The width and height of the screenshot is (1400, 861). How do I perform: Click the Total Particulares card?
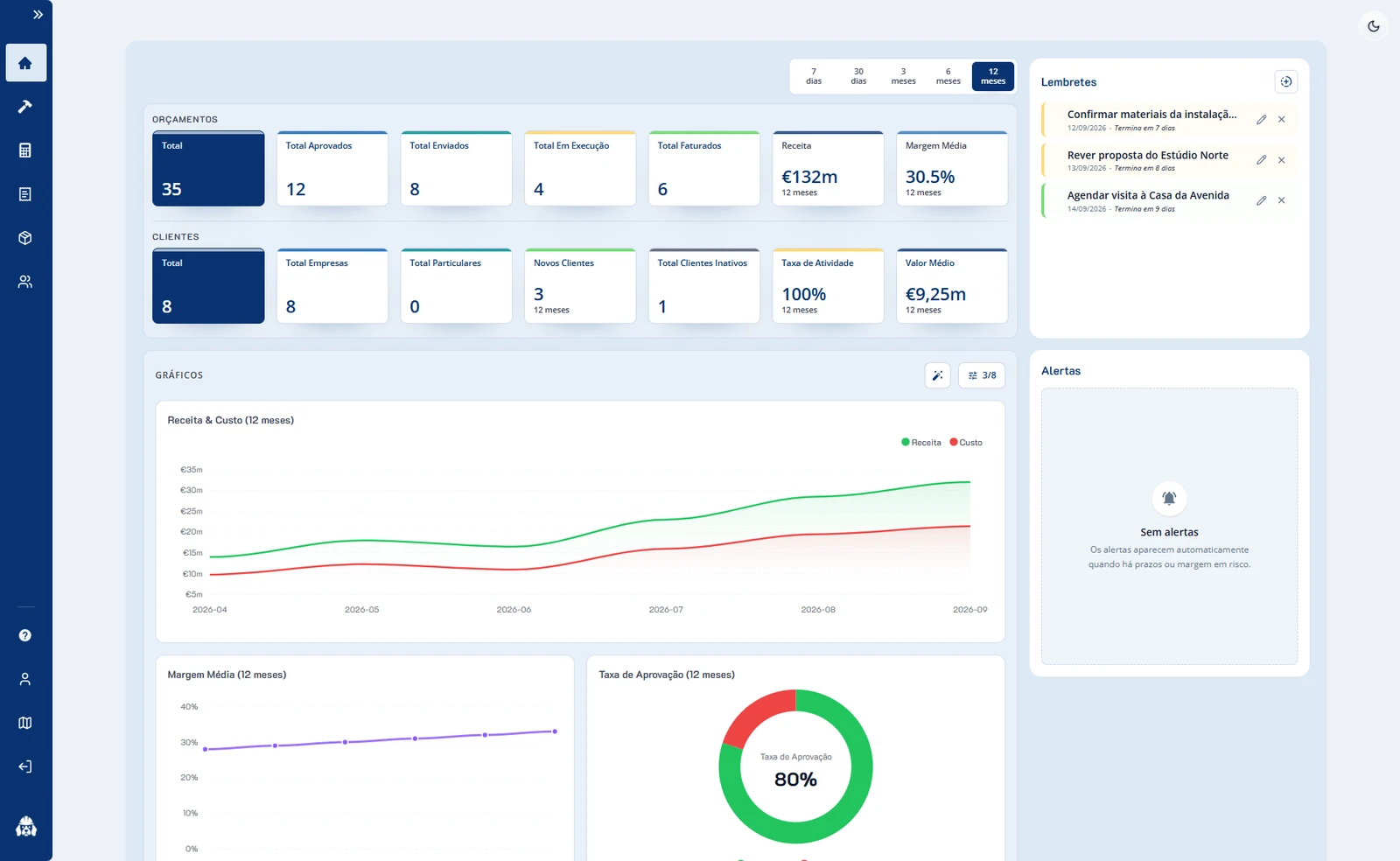coord(457,286)
